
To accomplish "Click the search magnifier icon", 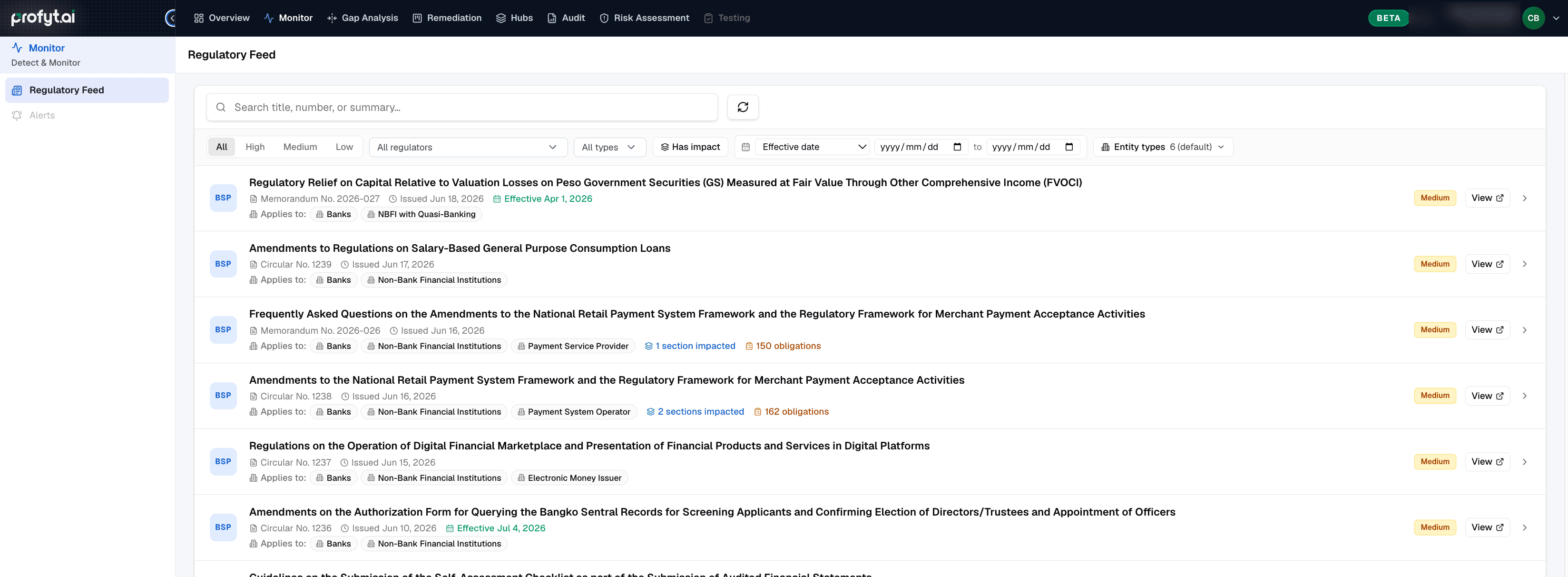I will tap(221, 107).
